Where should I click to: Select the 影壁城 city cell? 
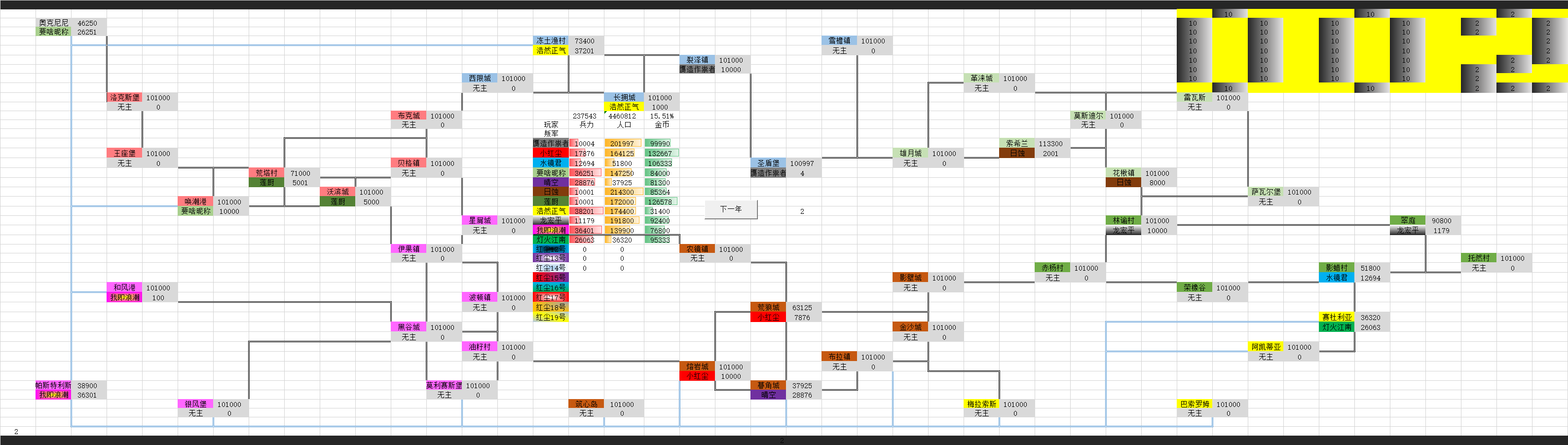(x=911, y=278)
